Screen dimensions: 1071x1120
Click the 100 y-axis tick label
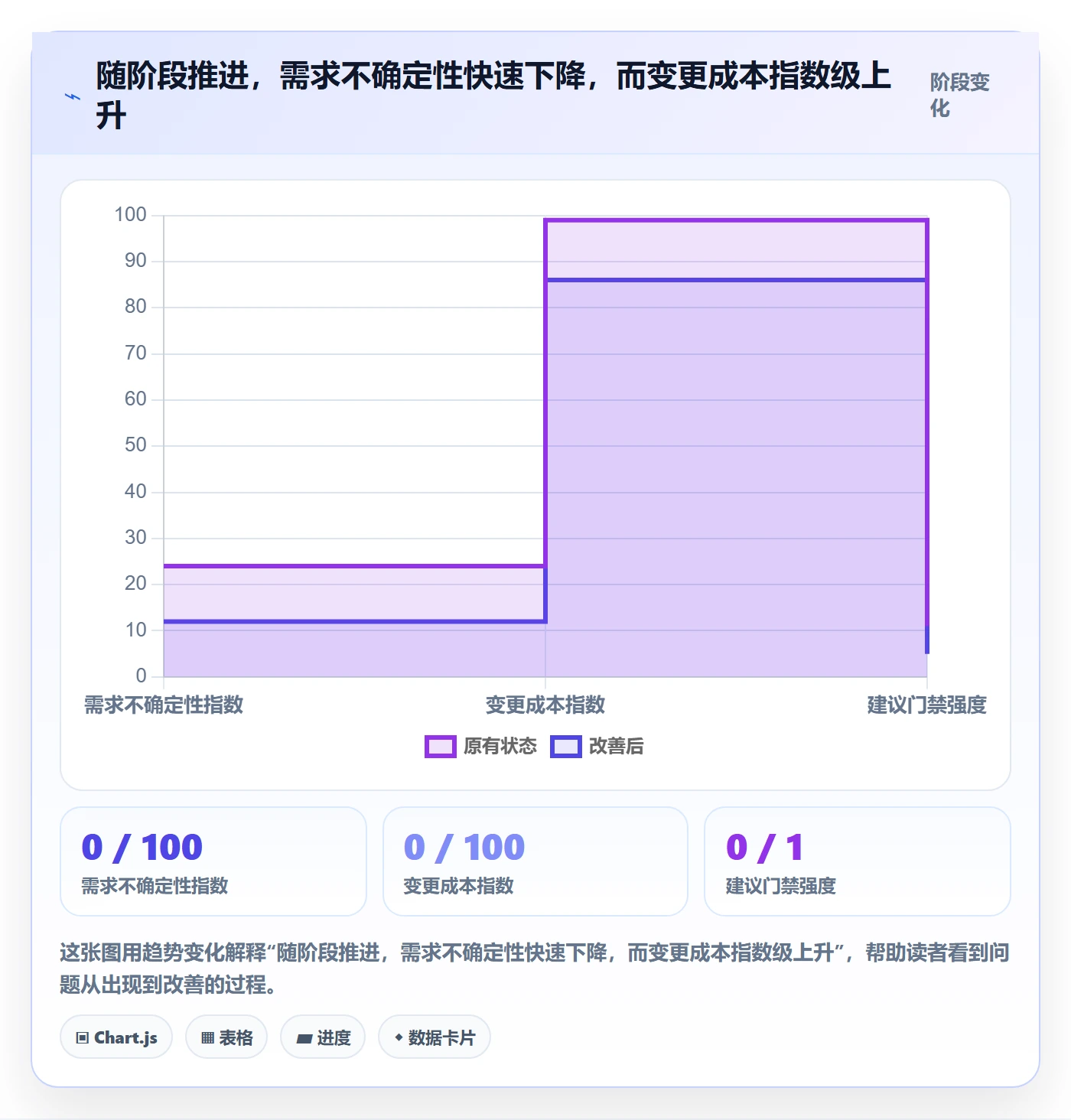(x=130, y=214)
